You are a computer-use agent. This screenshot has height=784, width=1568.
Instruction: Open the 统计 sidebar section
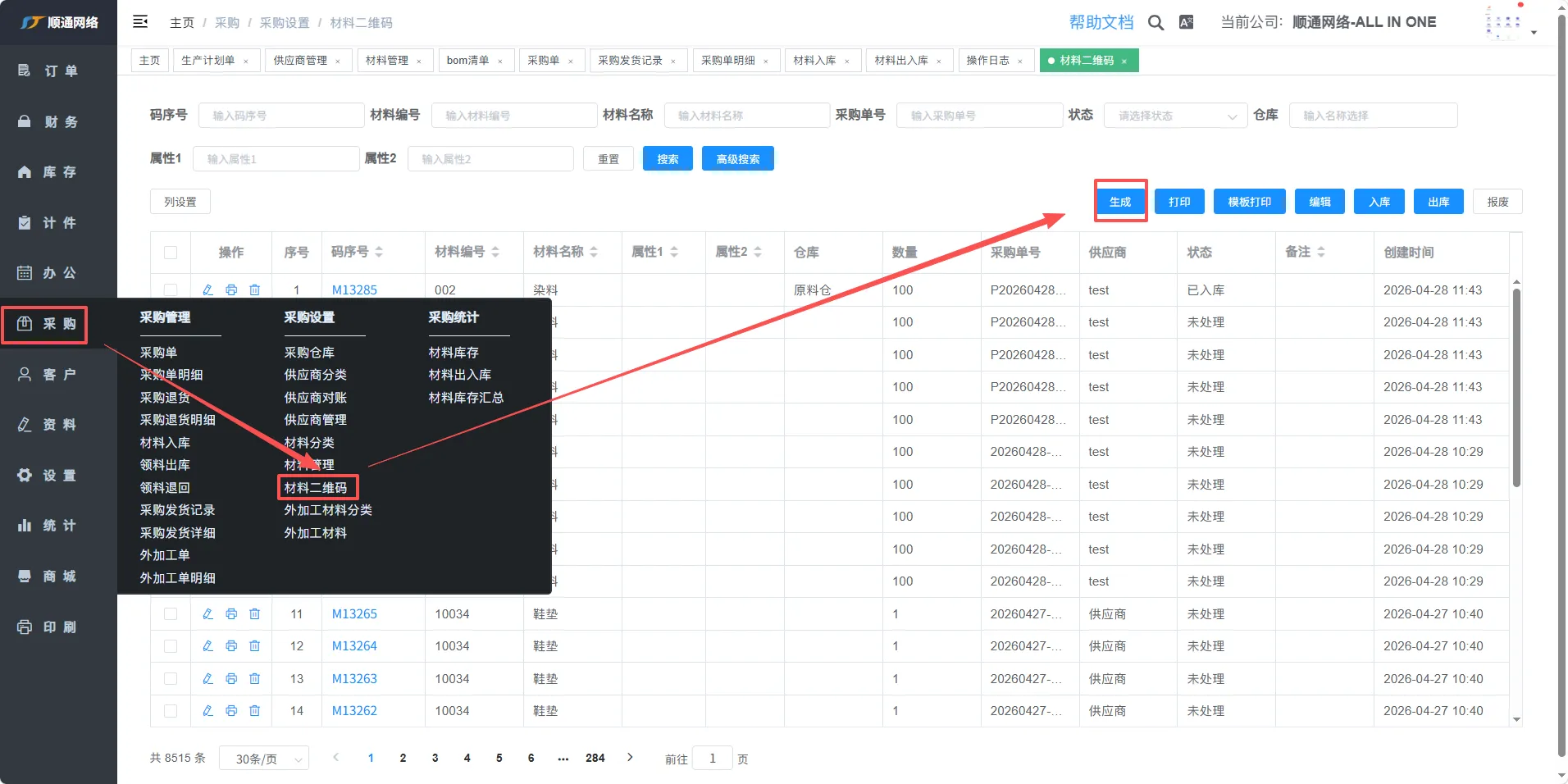pos(58,526)
